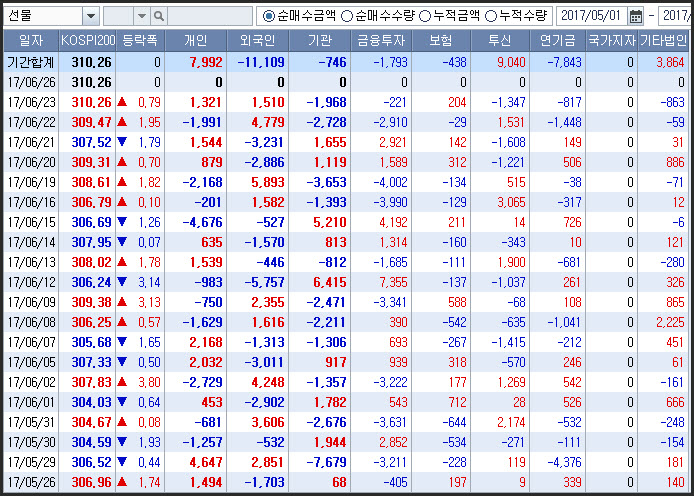Image resolution: width=694 pixels, height=496 pixels.
Task: Click the up arrow on 17/06/09 row
Action: (122, 302)
